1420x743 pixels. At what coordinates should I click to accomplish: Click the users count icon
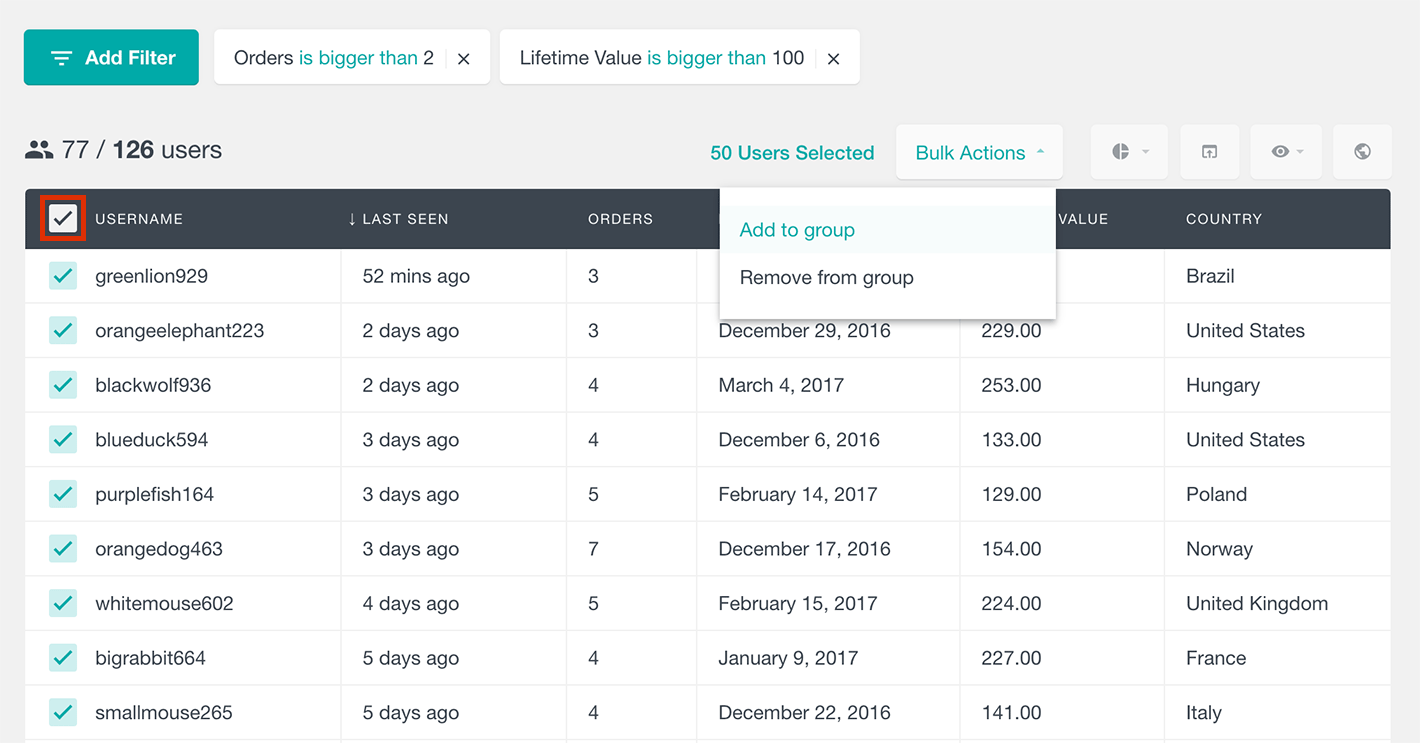(x=37, y=150)
